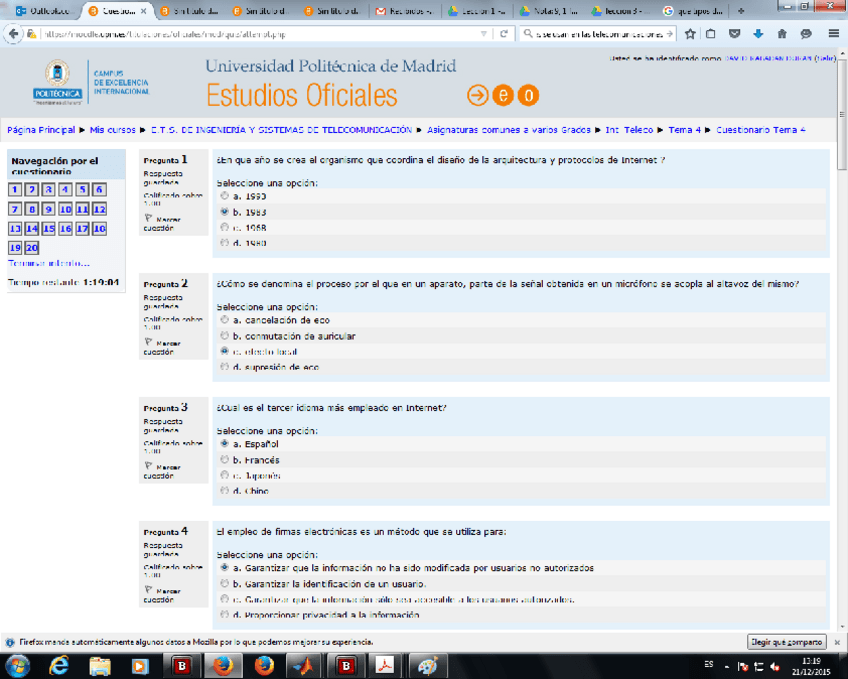Flag question 2 with Marcar cuestión
The width and height of the screenshot is (848, 679).
click(x=162, y=347)
